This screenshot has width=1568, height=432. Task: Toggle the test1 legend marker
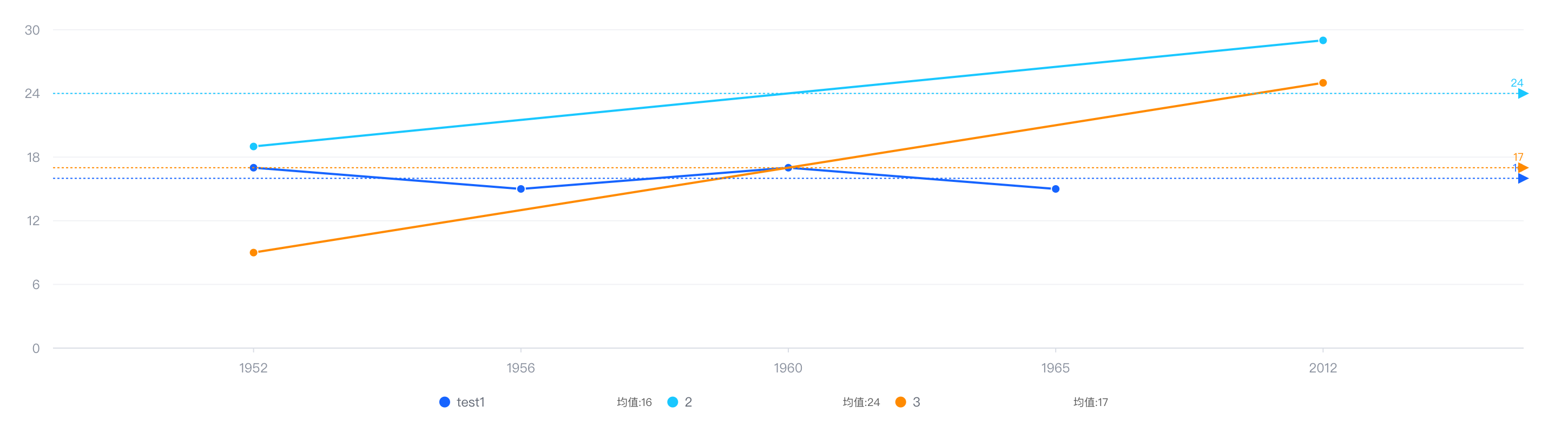click(444, 402)
